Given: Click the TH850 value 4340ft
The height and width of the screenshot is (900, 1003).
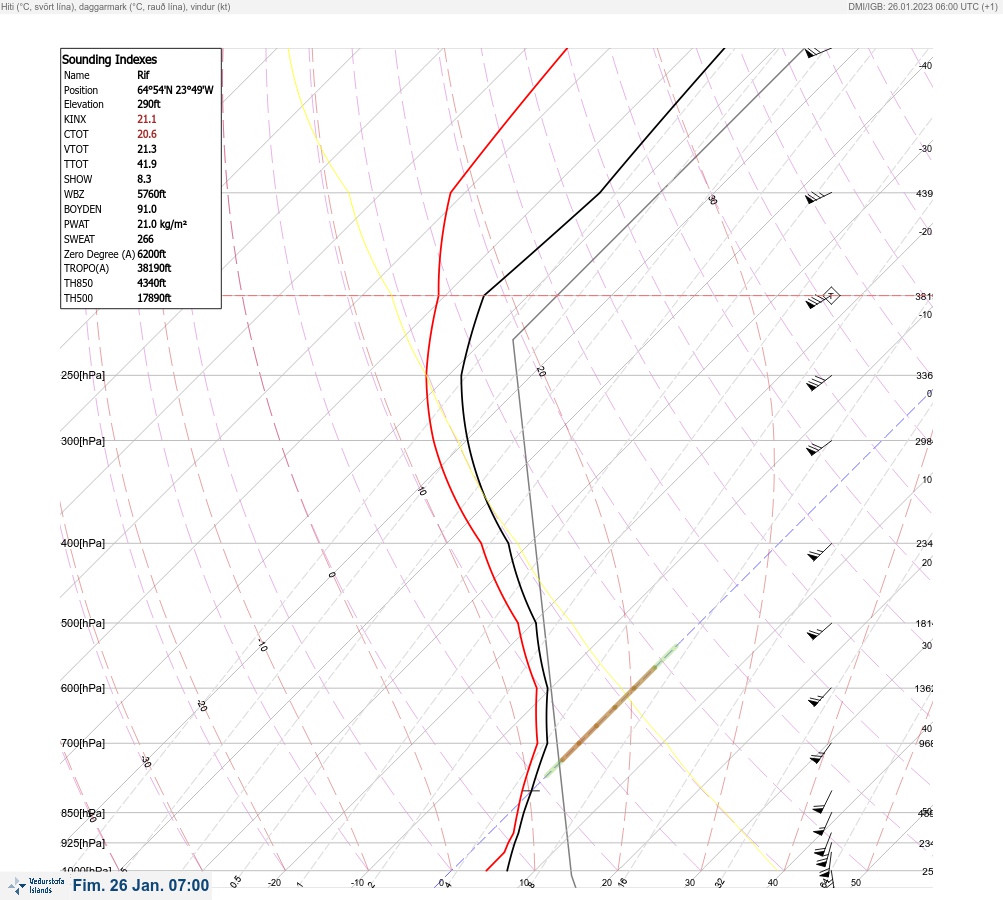Looking at the screenshot, I should [x=152, y=283].
